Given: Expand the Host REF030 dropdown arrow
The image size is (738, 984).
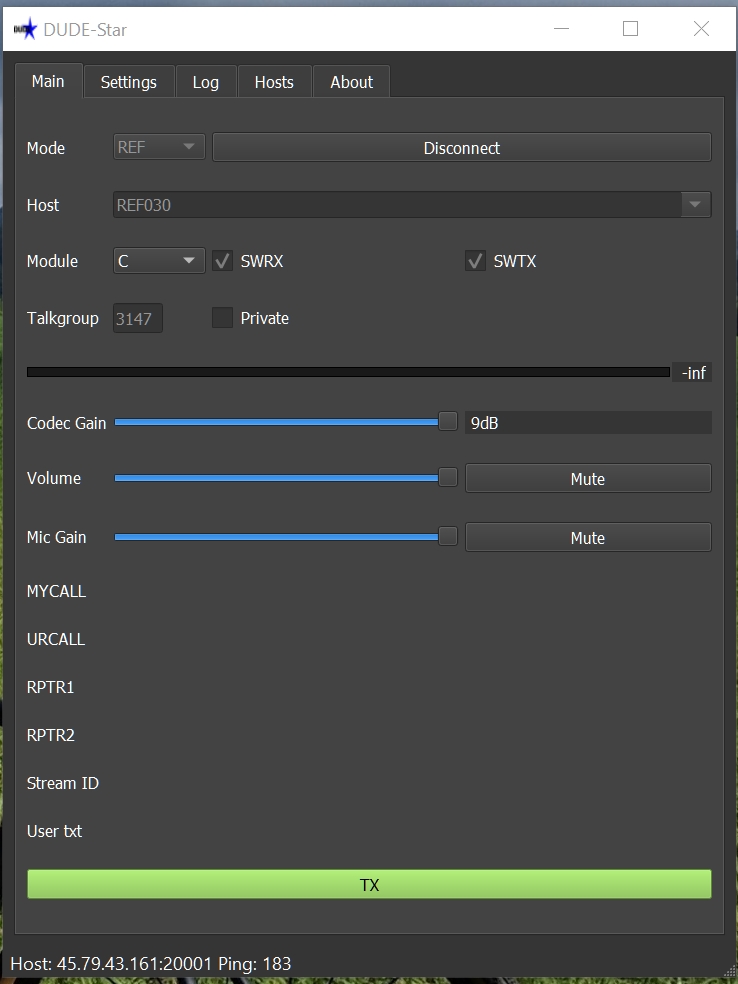Looking at the screenshot, I should click(695, 205).
